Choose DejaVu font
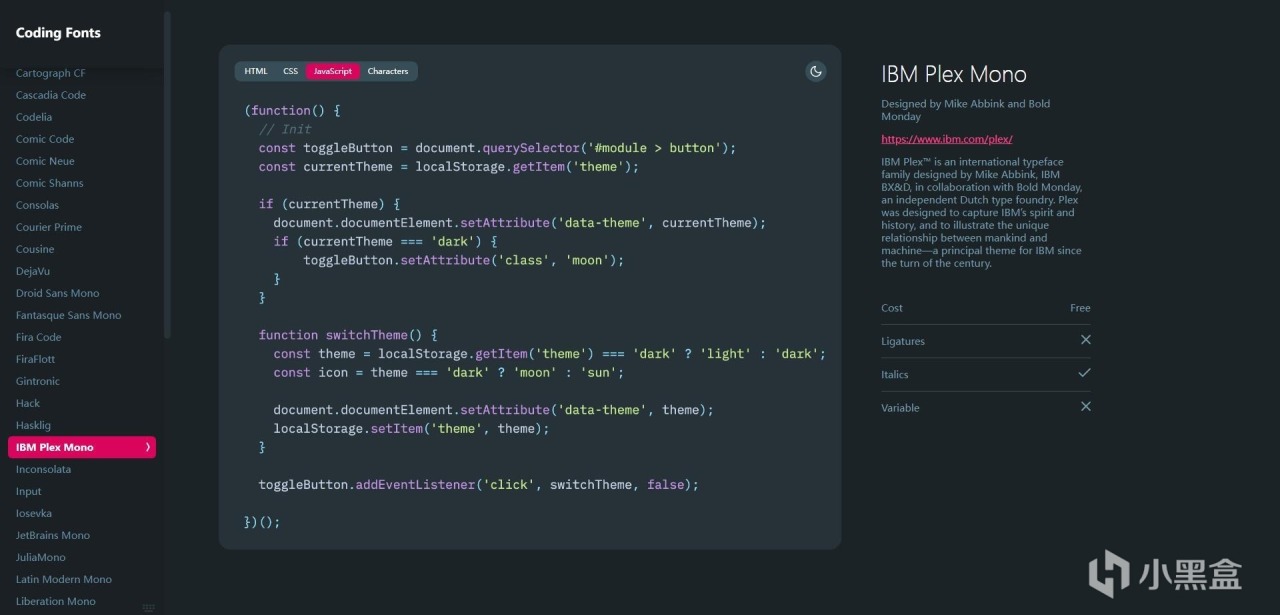The image size is (1280, 615). point(33,271)
